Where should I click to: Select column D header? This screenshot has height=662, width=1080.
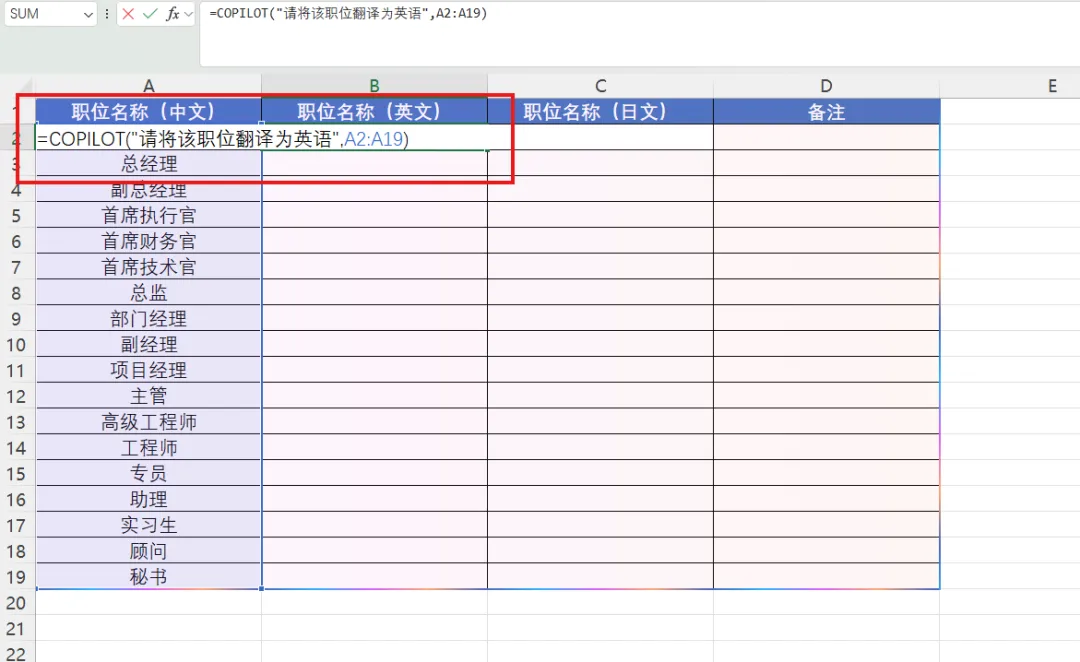click(x=827, y=85)
